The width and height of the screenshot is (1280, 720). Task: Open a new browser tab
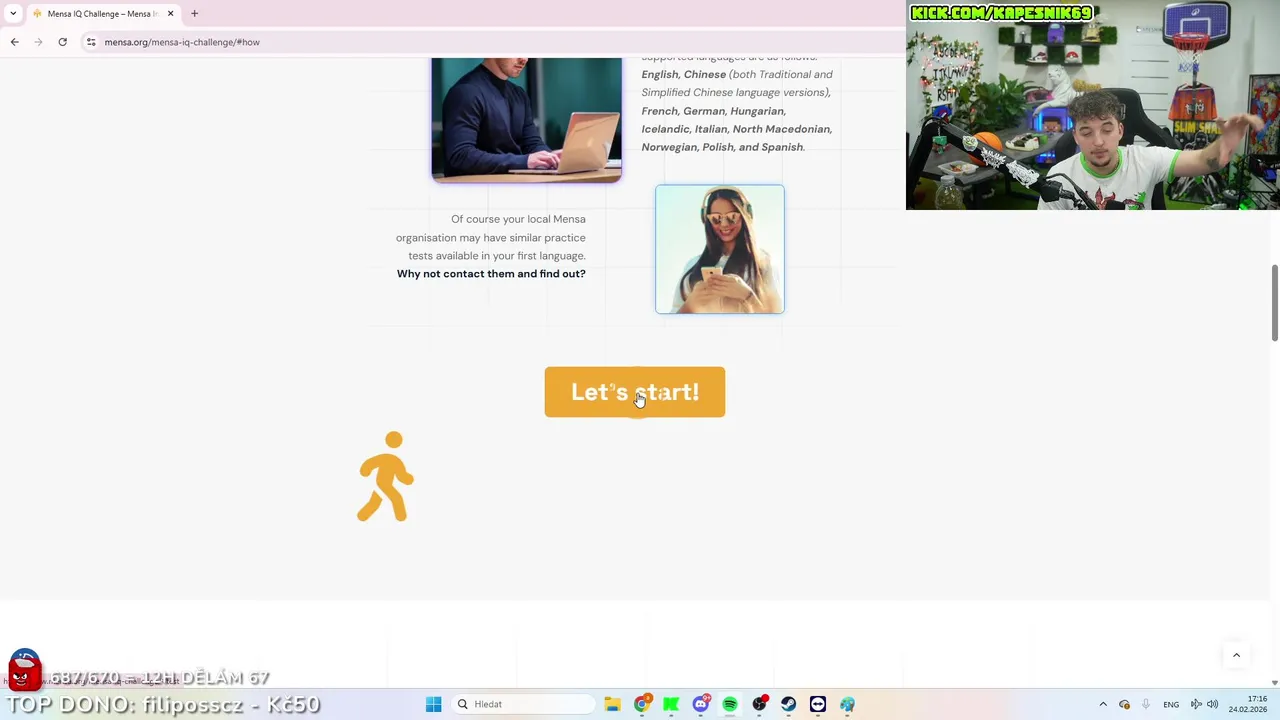click(x=194, y=14)
